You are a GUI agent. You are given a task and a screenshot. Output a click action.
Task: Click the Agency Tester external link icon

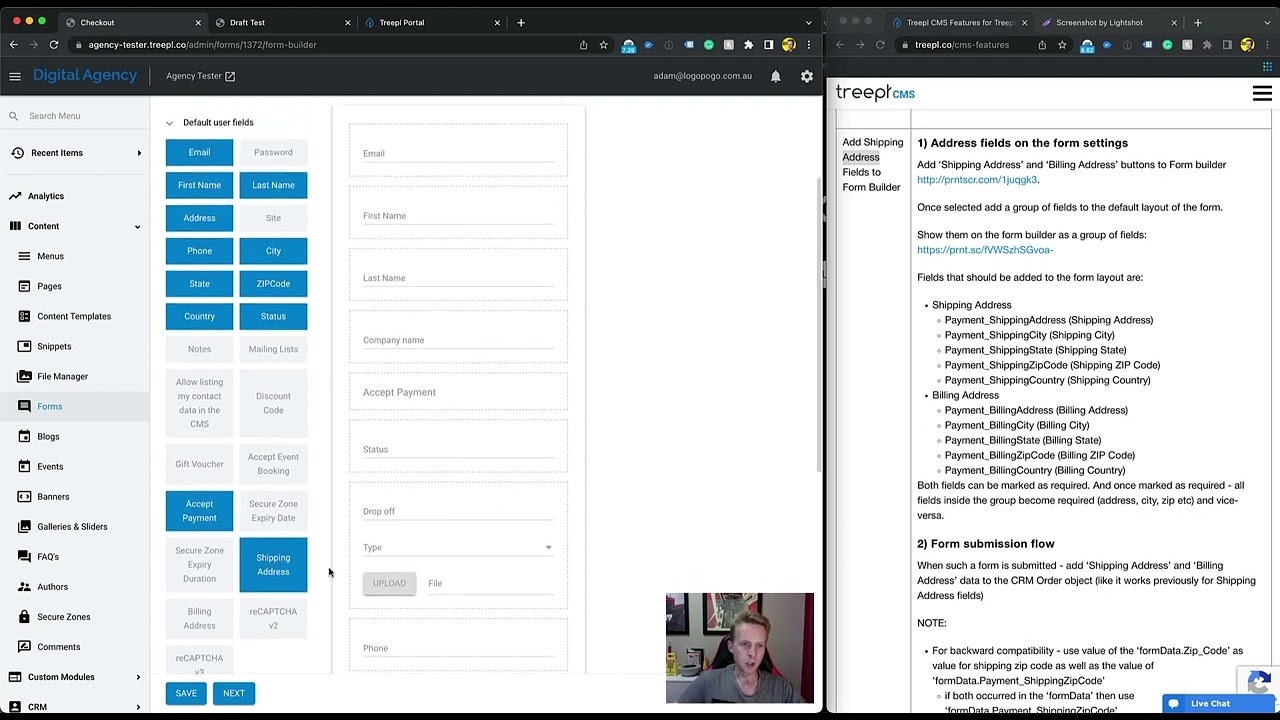230,76
